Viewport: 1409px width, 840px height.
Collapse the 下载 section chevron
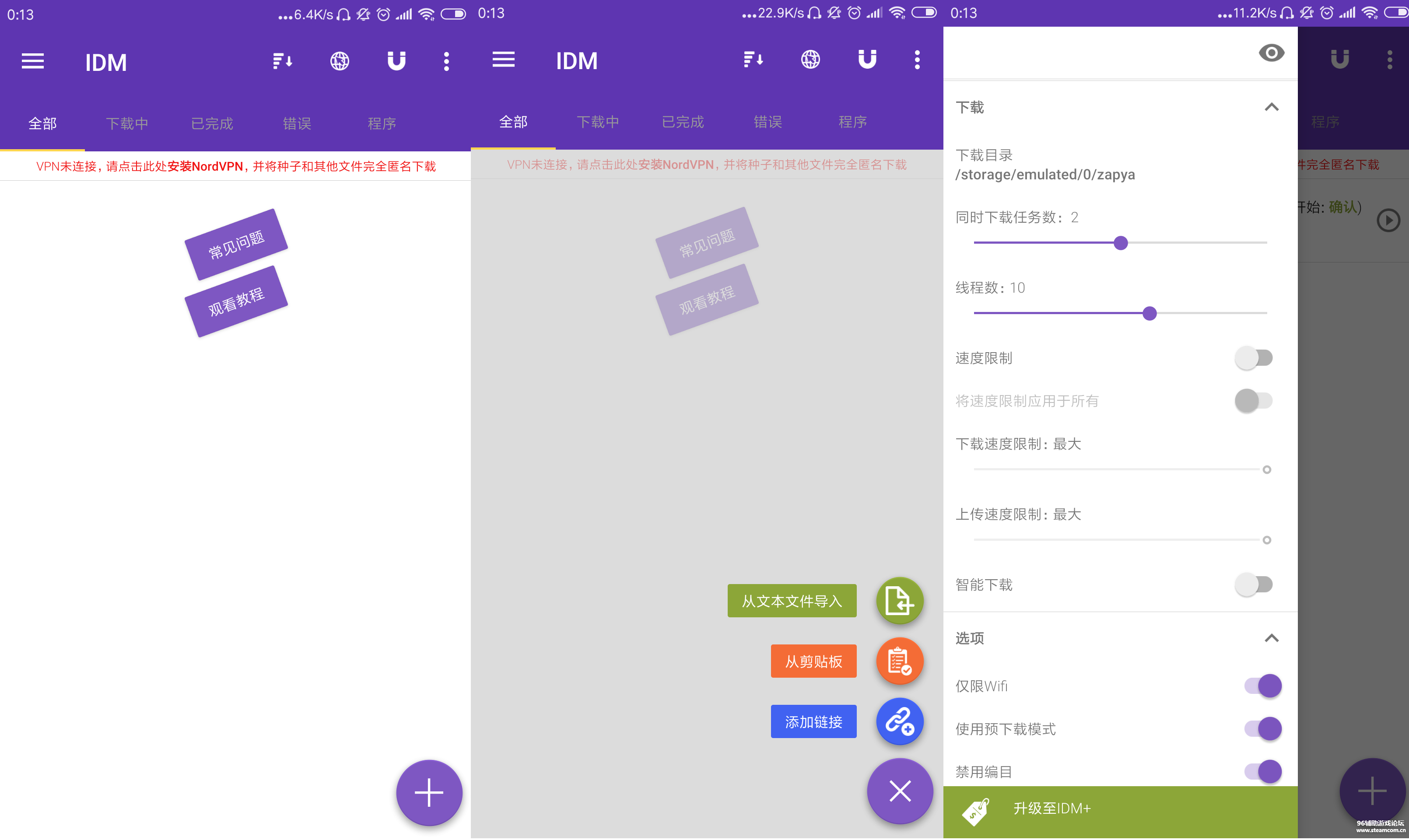pos(1271,107)
